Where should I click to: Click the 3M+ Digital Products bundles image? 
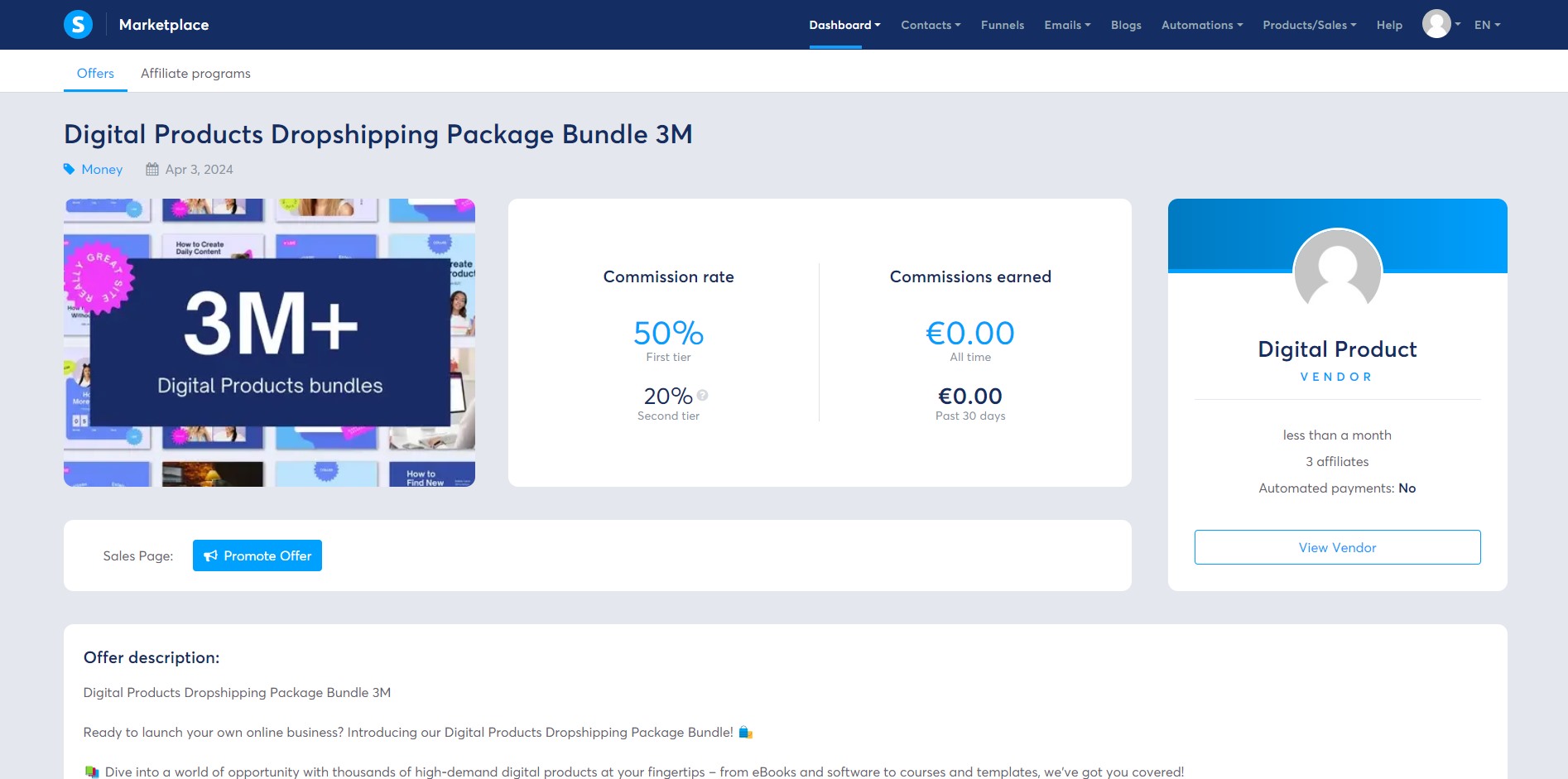pos(269,342)
